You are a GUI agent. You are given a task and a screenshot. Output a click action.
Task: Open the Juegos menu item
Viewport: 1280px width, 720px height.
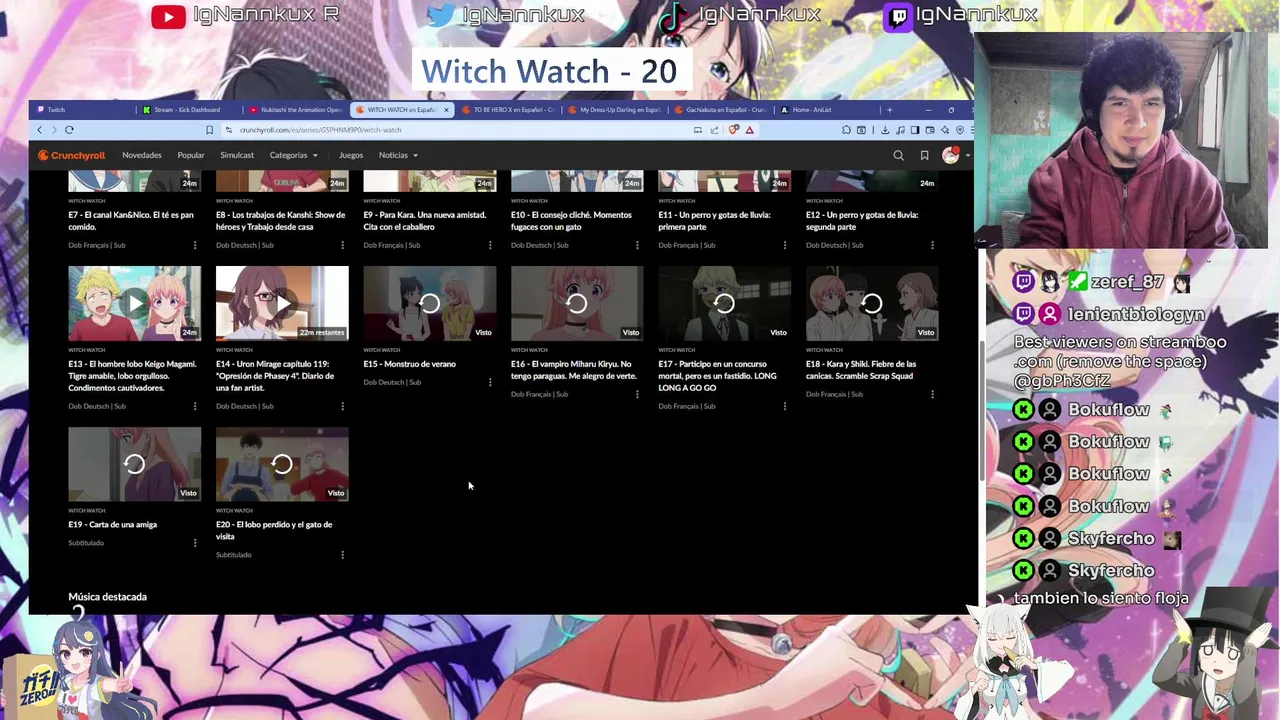(x=351, y=155)
